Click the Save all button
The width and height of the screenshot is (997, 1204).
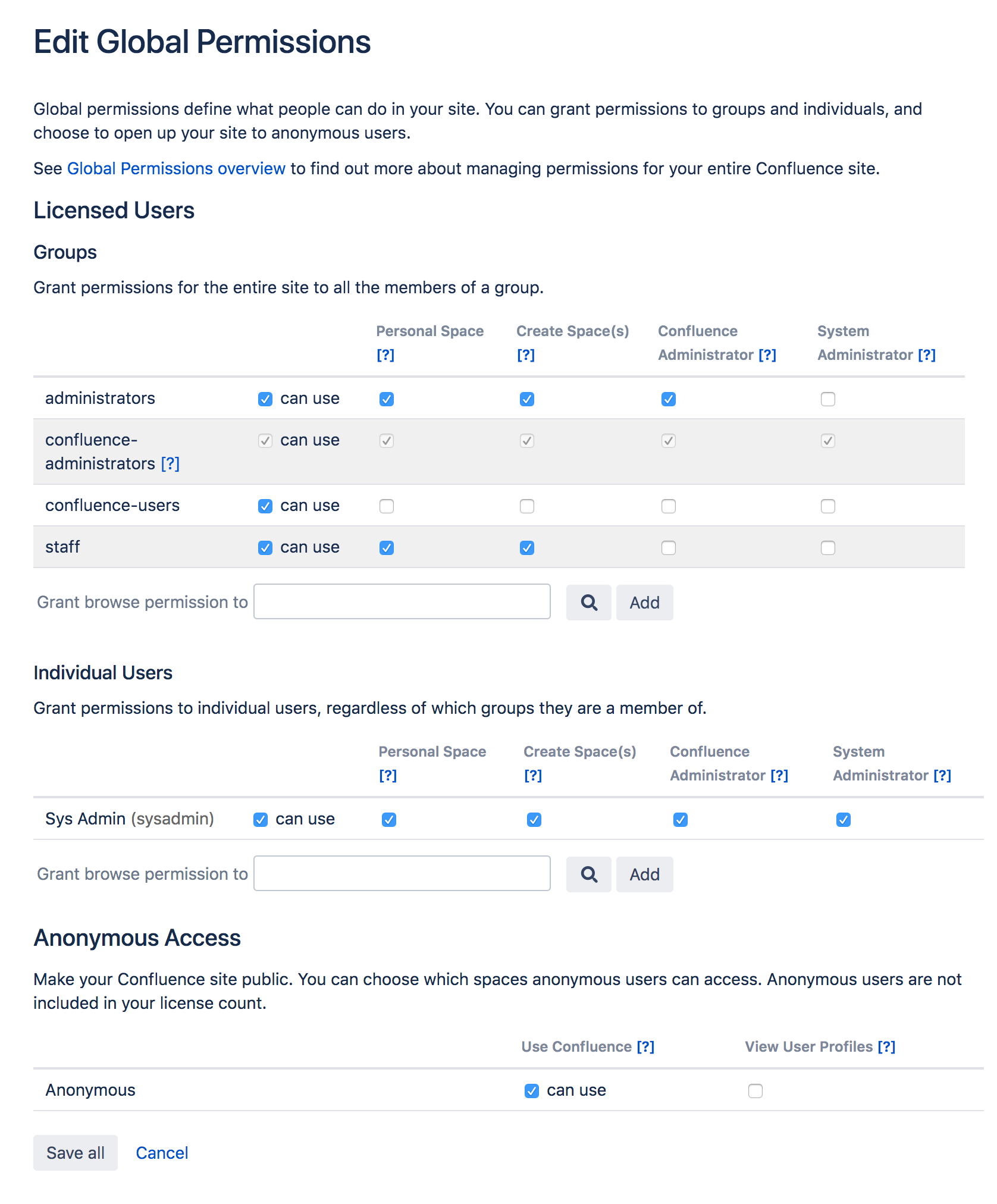click(x=76, y=1153)
